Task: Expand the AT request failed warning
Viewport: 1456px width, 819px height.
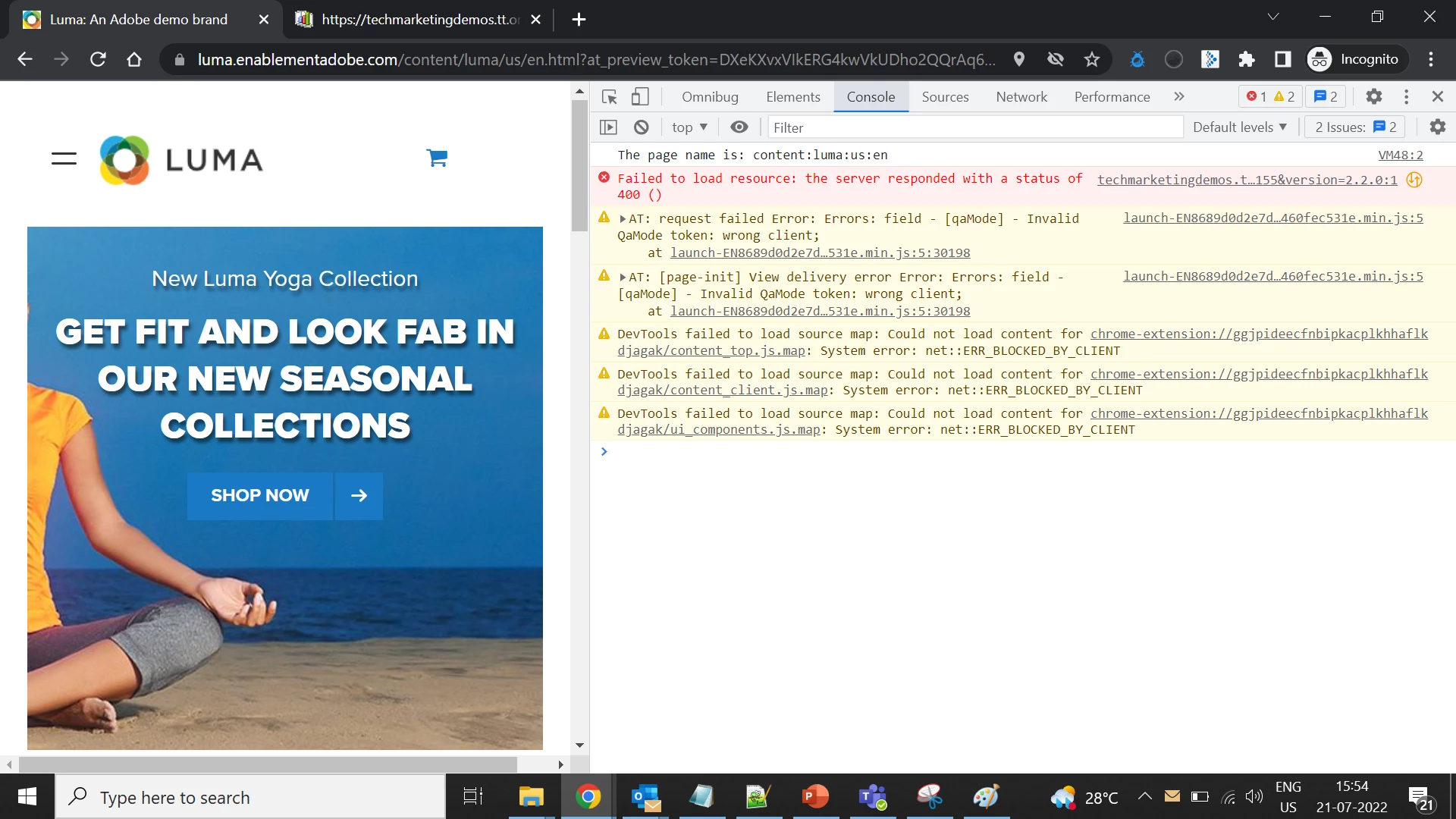Action: pos(623,219)
